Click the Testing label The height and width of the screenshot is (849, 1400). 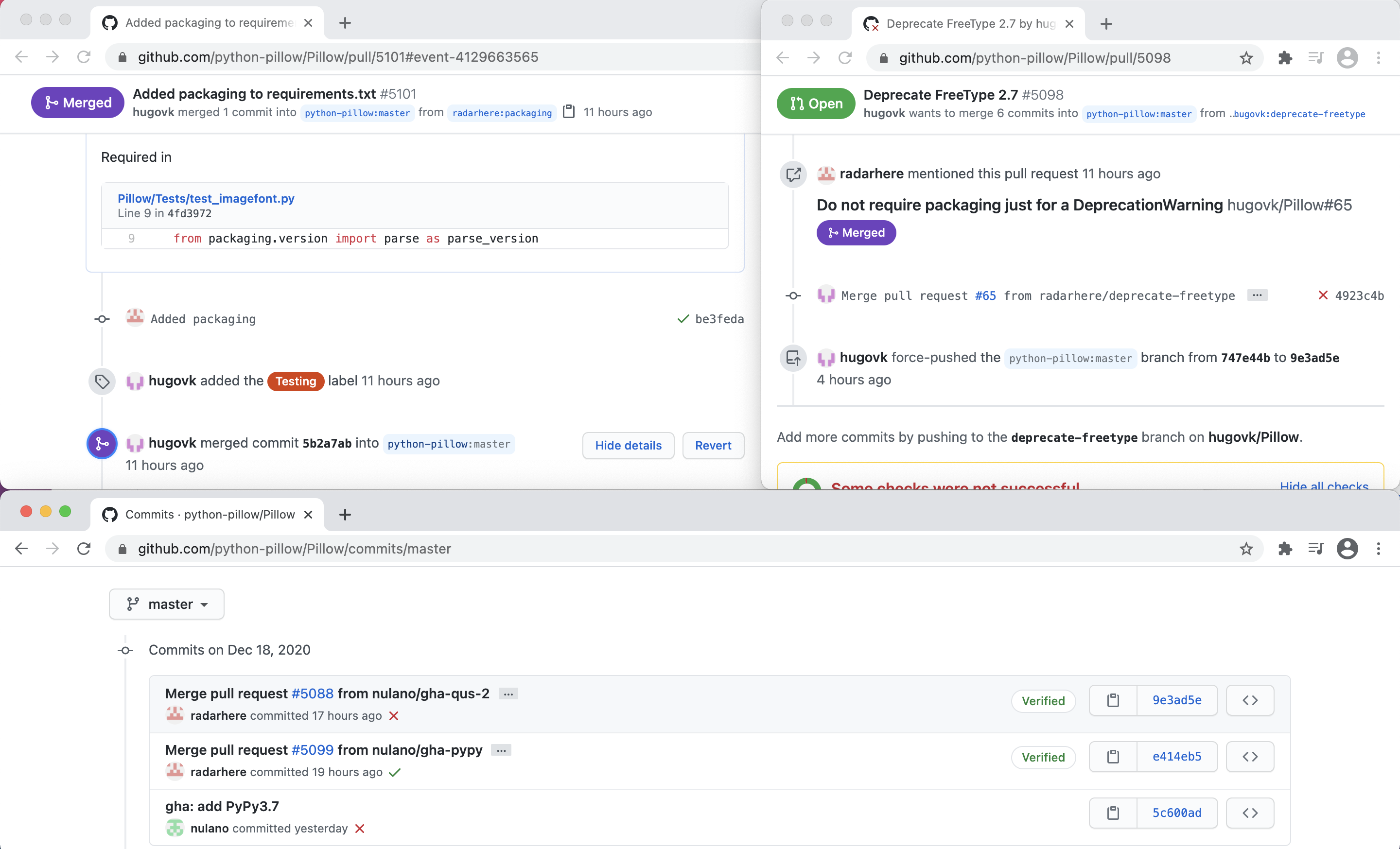[296, 381]
